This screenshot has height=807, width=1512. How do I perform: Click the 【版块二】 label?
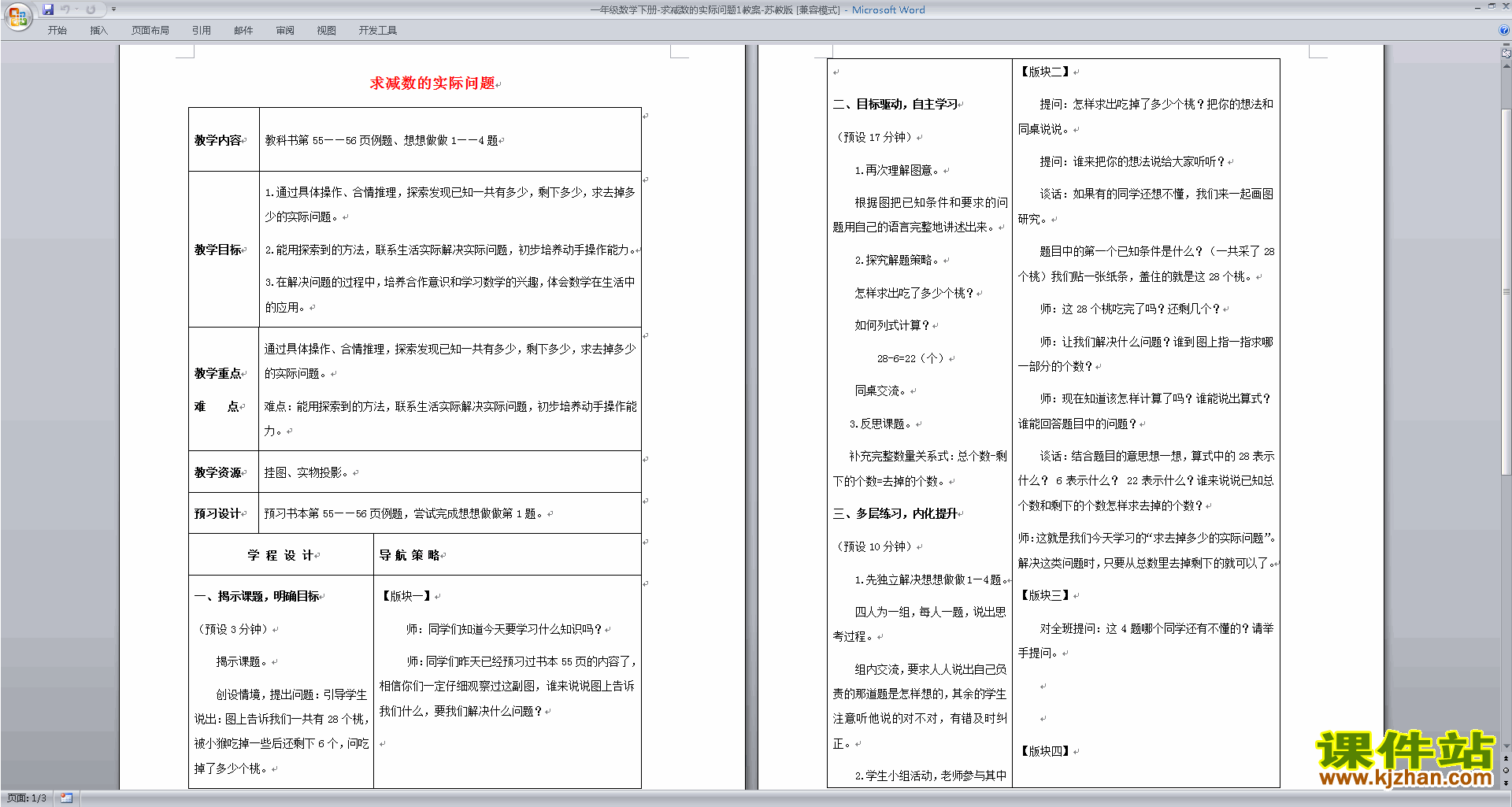[x=1045, y=72]
